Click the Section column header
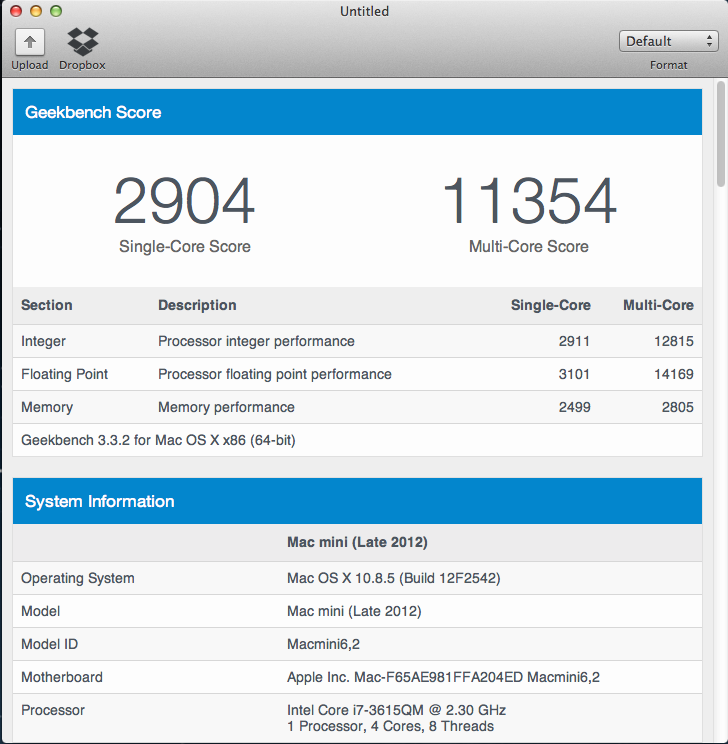Viewport: 728px width, 744px height. tap(47, 305)
